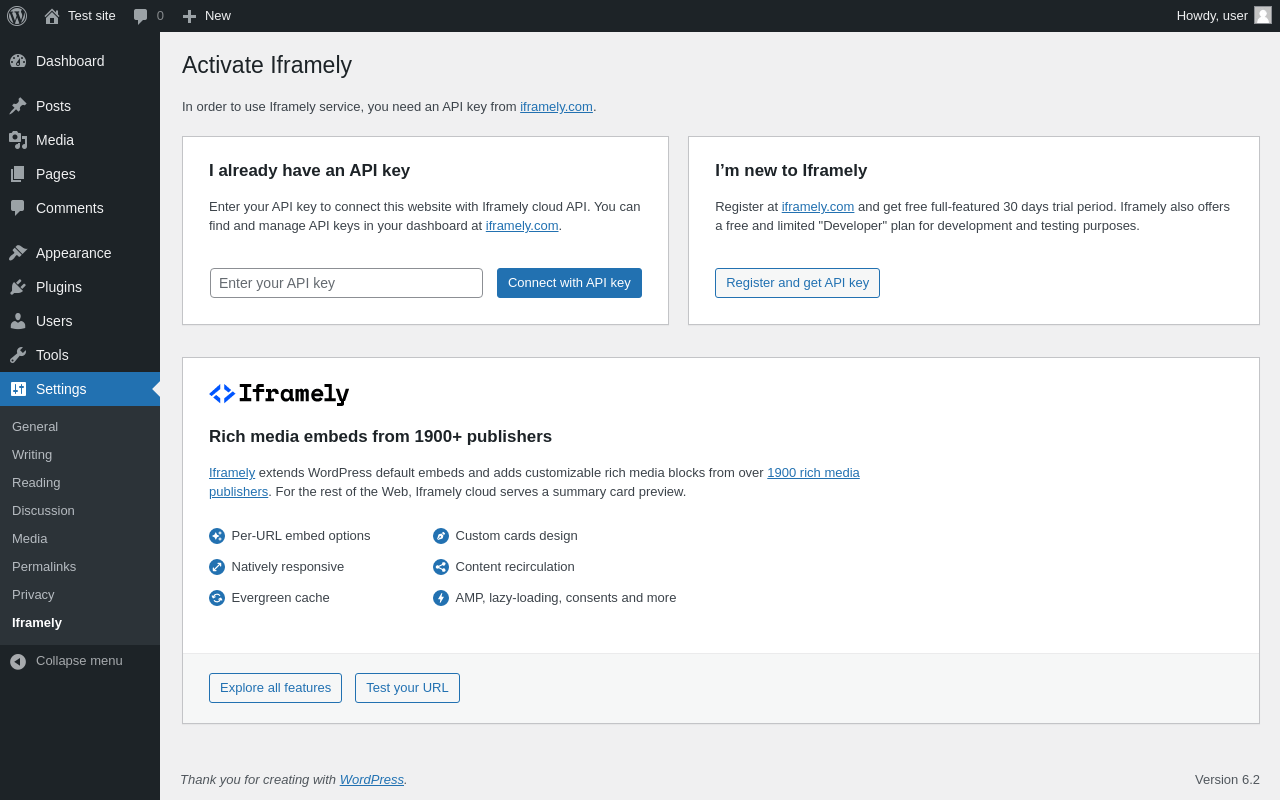The width and height of the screenshot is (1280, 800).
Task: Open the 1900 rich media publishers link
Action: pyautogui.click(x=812, y=473)
